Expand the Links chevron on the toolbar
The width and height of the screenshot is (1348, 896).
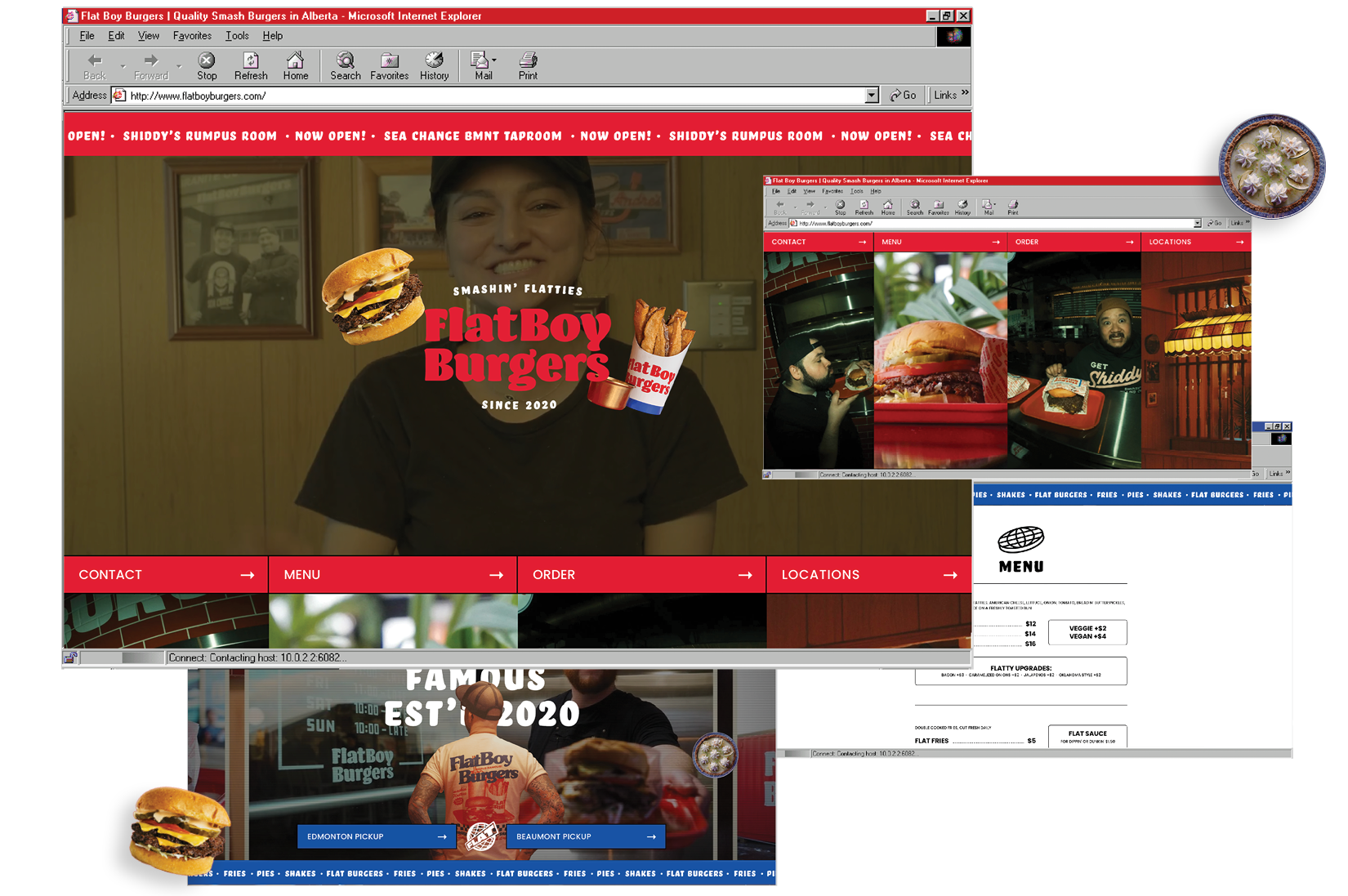[964, 93]
